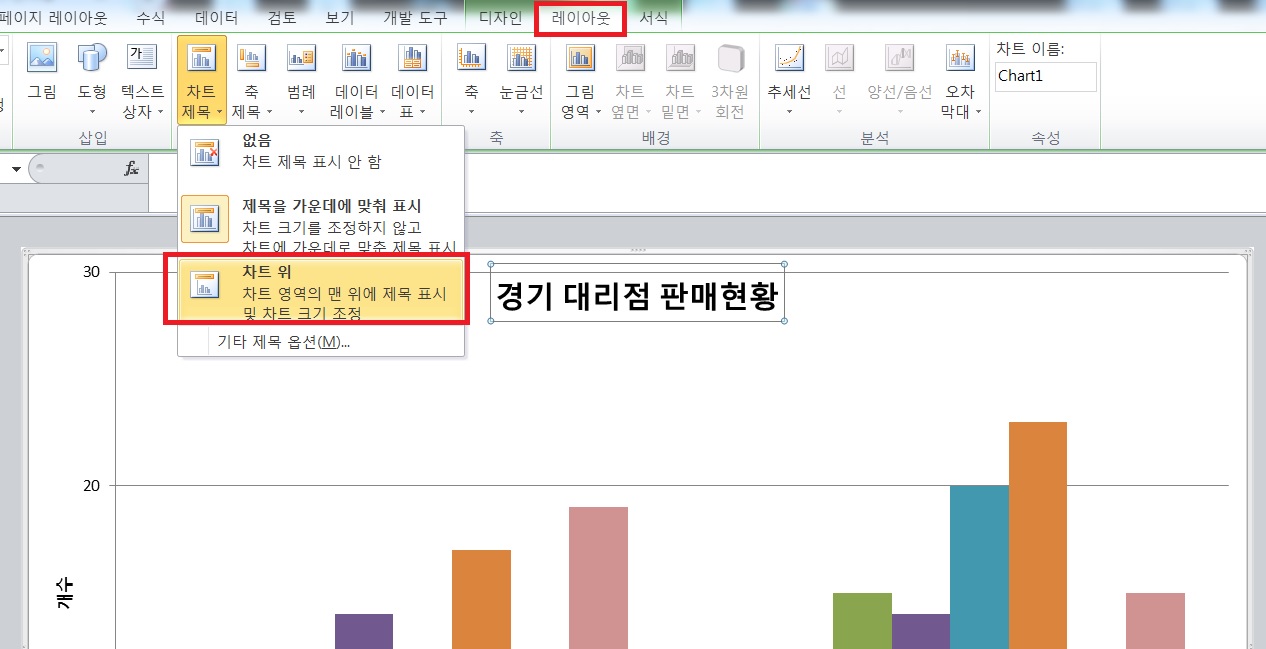
Task: Click the 차트 이름 Chart1 field
Action: [1045, 76]
